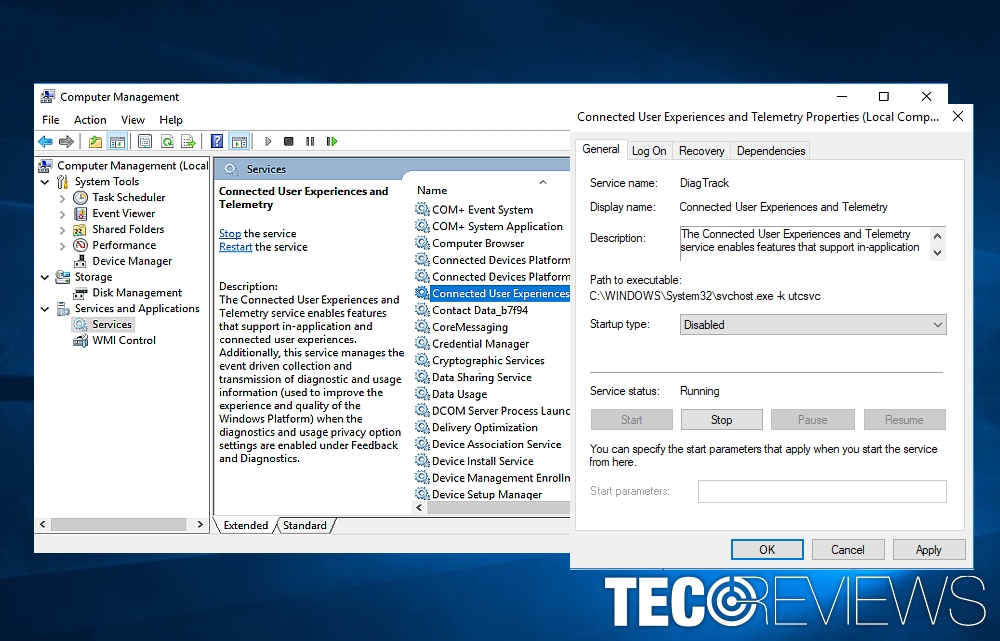The height and width of the screenshot is (641, 1000).
Task: Click Apply in the Properties dialog
Action: [x=929, y=550]
